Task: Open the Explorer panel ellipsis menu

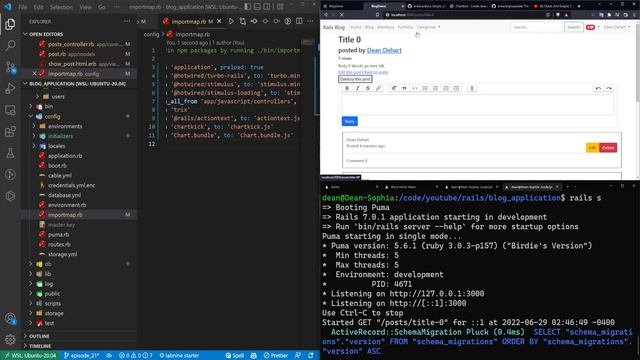Action: (127, 21)
